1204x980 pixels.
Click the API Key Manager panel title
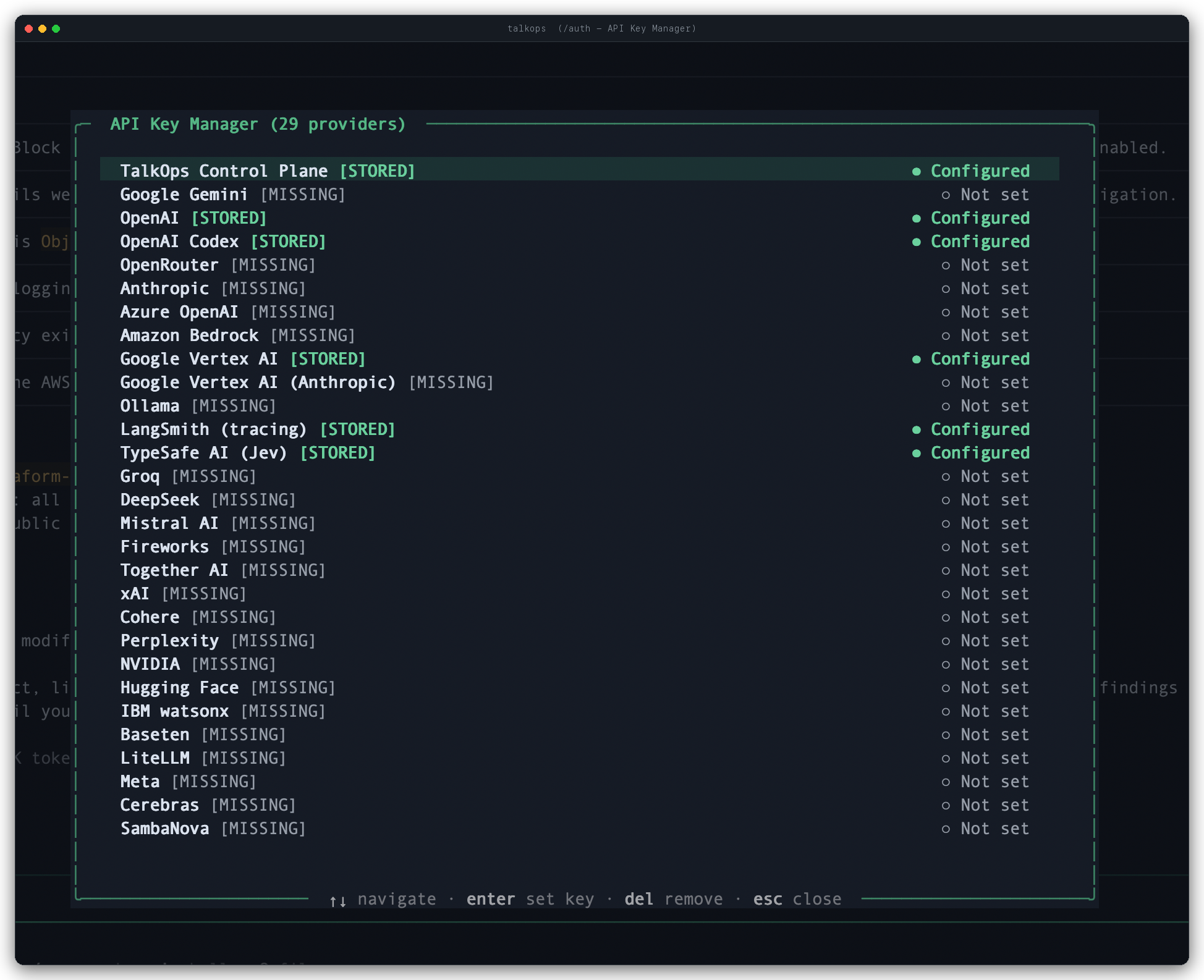click(x=258, y=124)
